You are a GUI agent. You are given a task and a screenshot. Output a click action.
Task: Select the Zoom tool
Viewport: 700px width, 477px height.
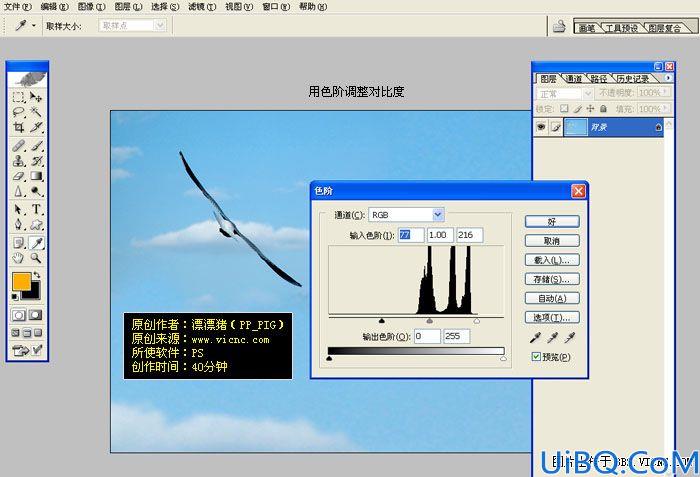(x=36, y=258)
